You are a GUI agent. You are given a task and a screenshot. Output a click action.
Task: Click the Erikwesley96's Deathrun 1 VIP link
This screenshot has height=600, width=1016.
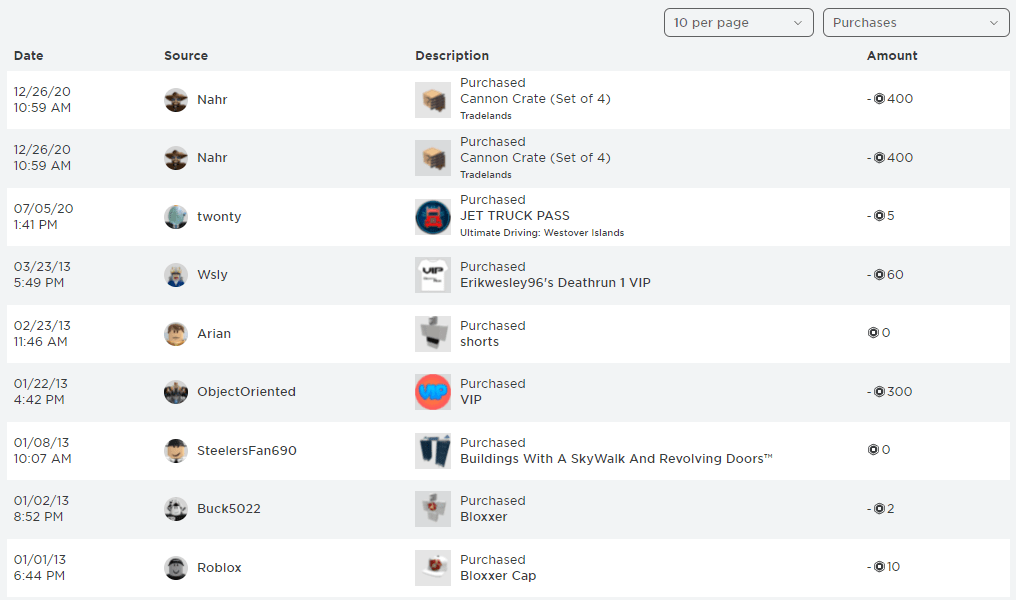(555, 283)
